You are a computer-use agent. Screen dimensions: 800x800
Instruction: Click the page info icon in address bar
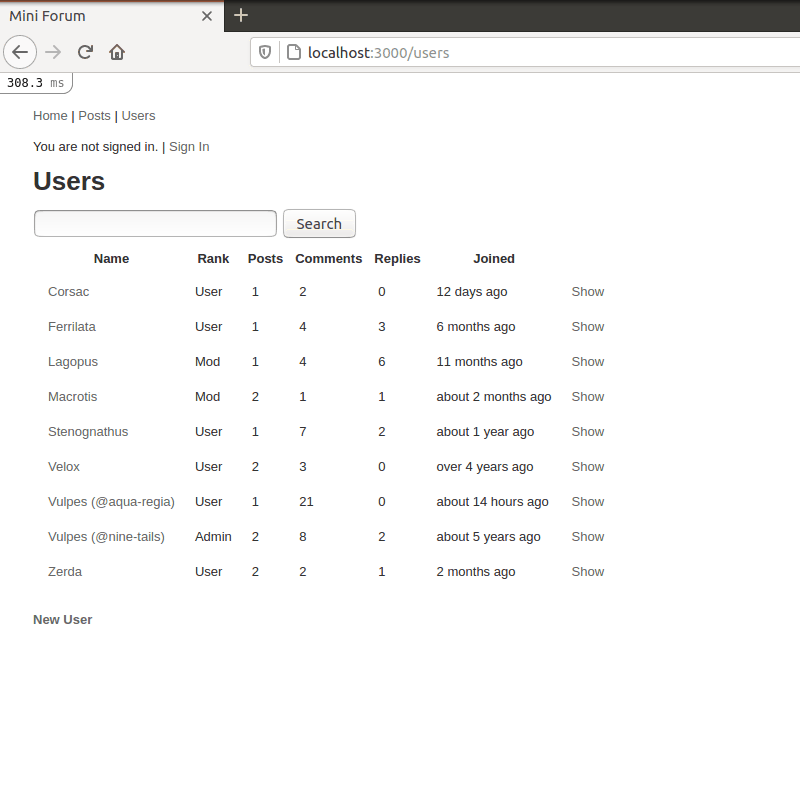[294, 52]
